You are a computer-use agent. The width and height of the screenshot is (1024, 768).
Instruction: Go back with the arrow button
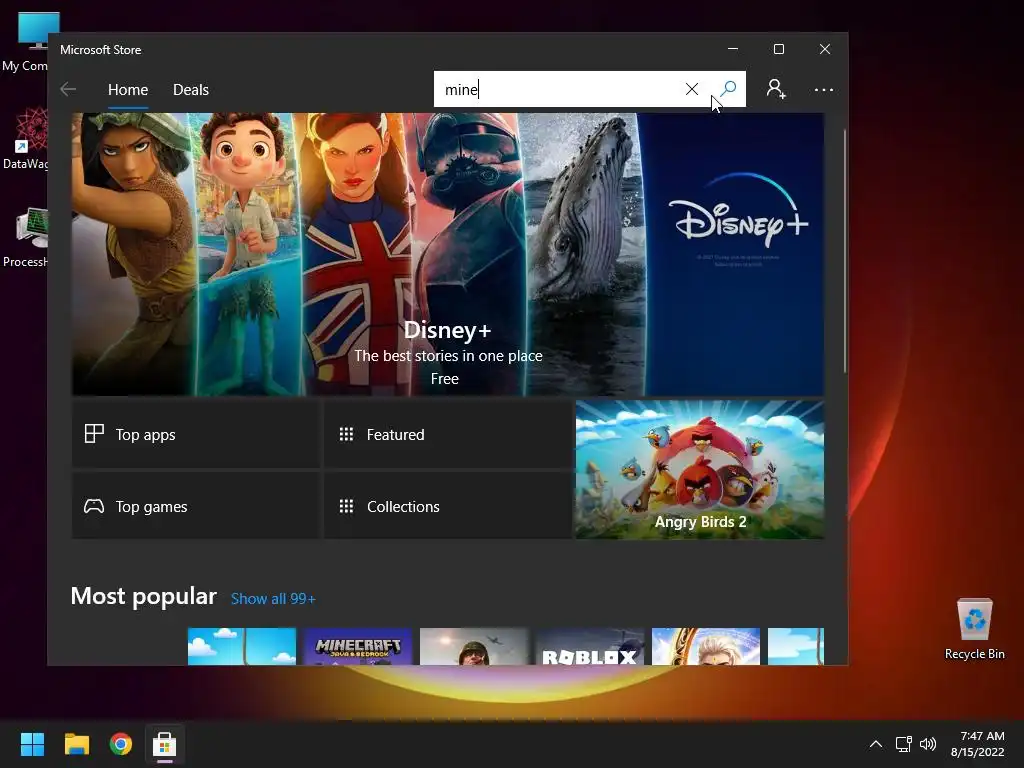(68, 89)
